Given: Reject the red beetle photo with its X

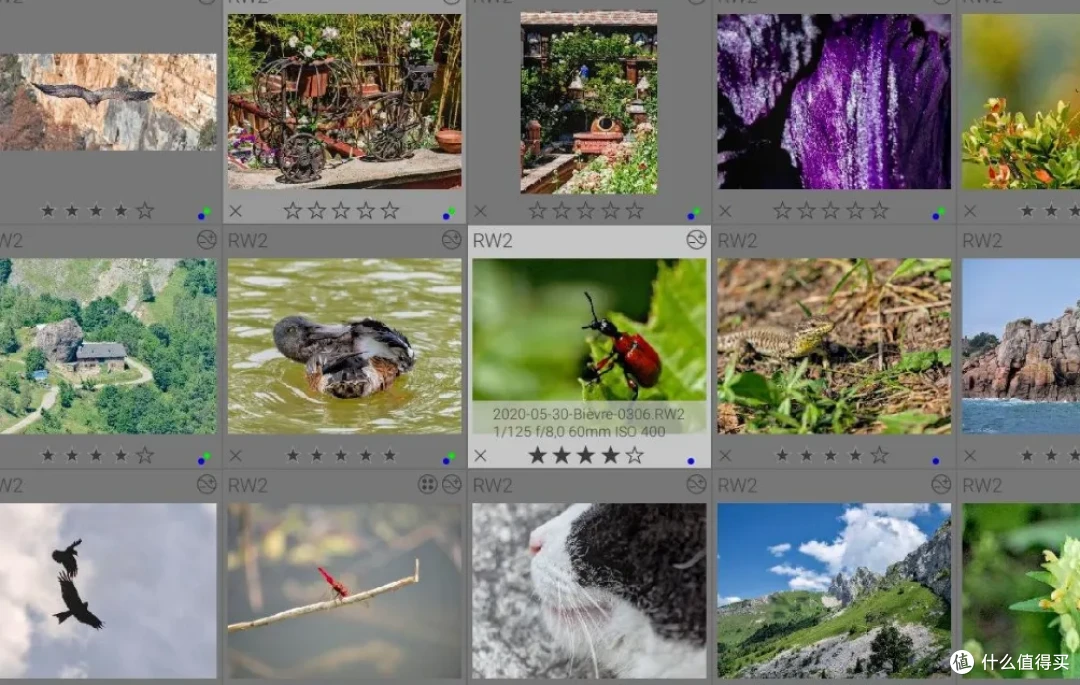Looking at the screenshot, I should pyautogui.click(x=480, y=456).
